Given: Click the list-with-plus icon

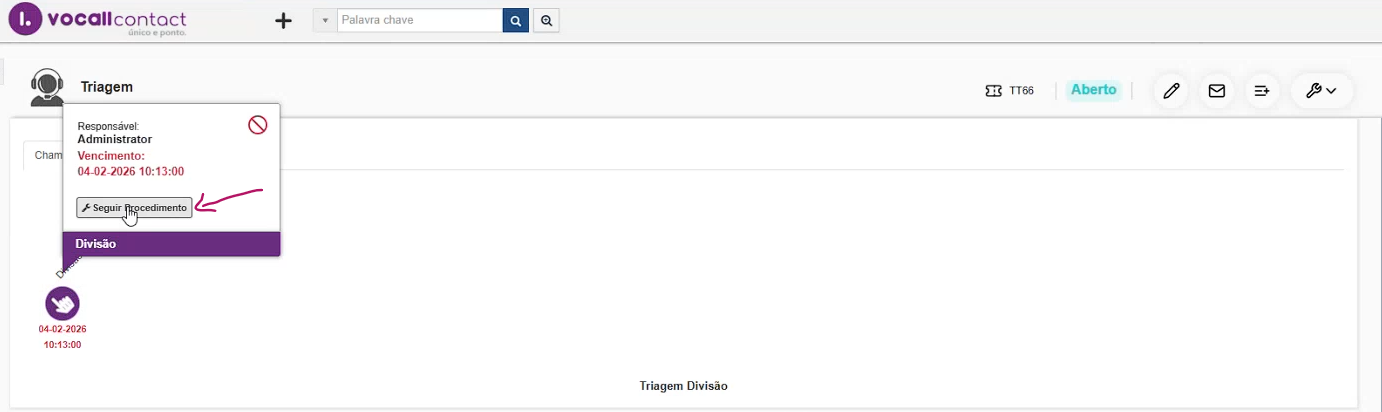Looking at the screenshot, I should pyautogui.click(x=1262, y=91).
